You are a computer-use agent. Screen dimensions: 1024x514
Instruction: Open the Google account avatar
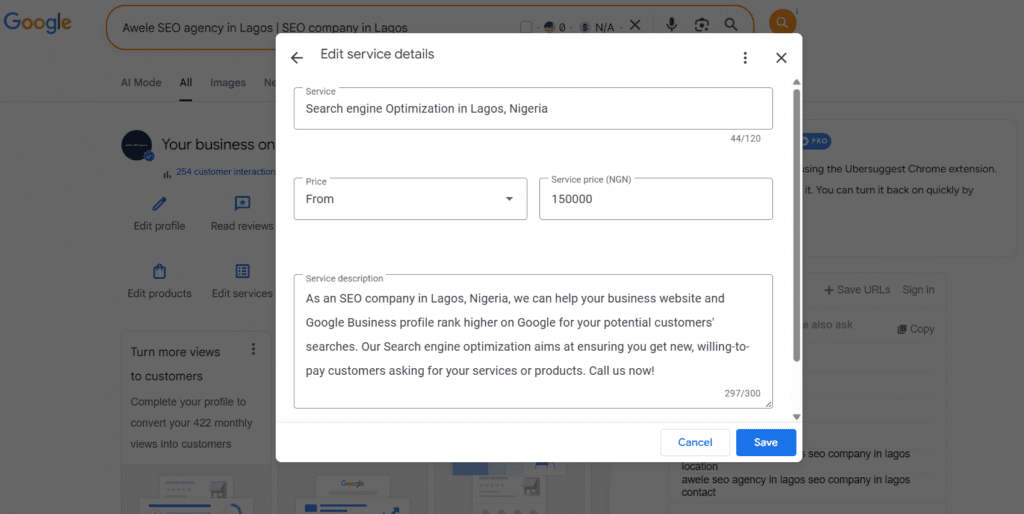coord(782,22)
